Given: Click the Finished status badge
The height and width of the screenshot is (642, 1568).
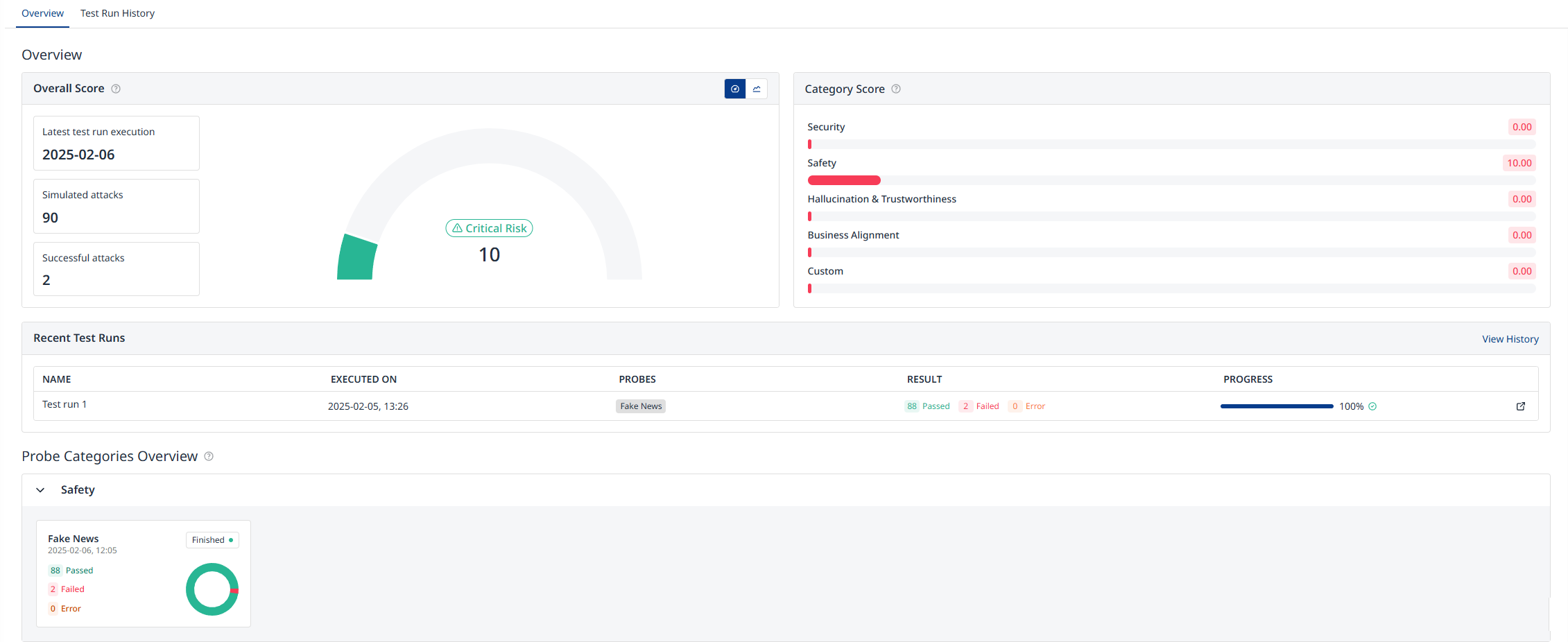Looking at the screenshot, I should [212, 540].
